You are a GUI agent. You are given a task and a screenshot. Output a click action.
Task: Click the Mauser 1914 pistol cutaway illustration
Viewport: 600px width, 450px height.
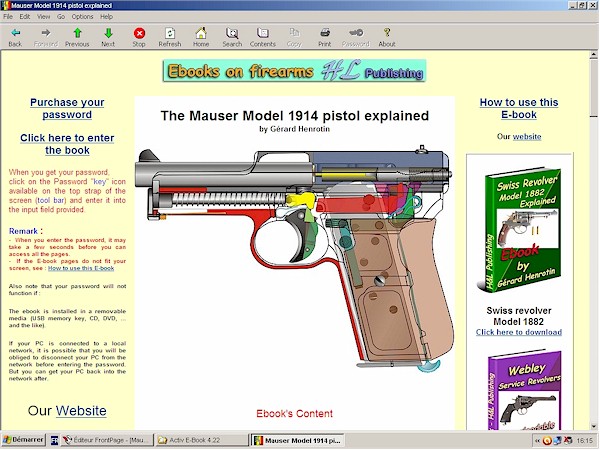[x=295, y=258]
